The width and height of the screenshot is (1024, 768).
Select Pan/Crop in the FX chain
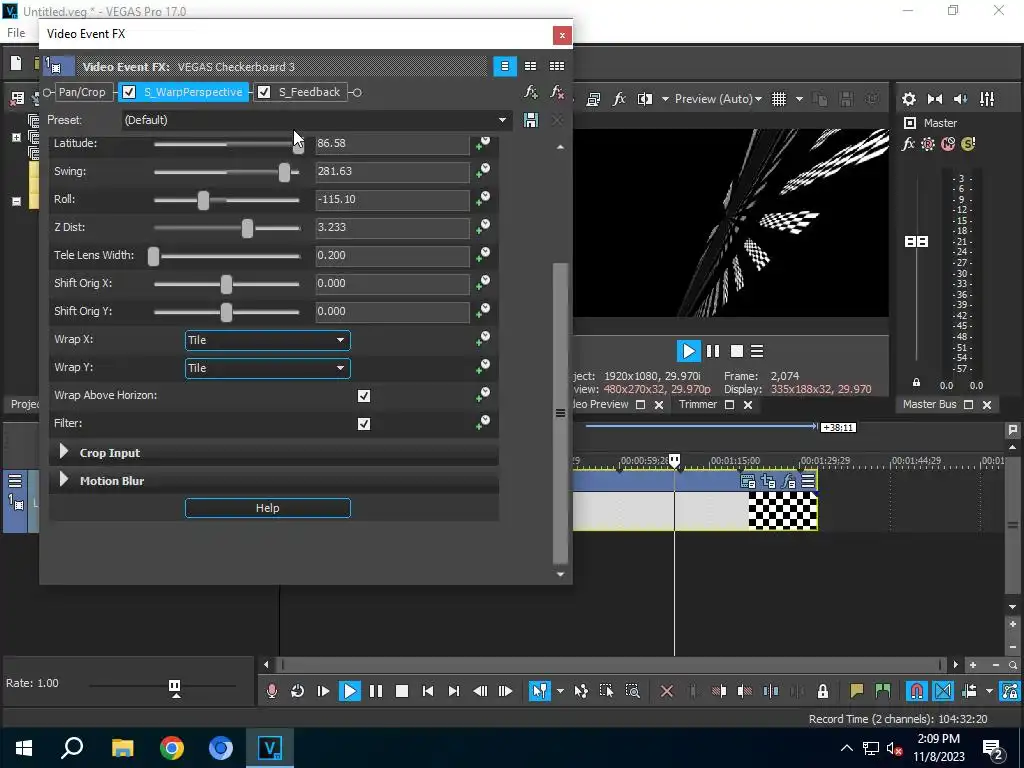click(x=82, y=92)
